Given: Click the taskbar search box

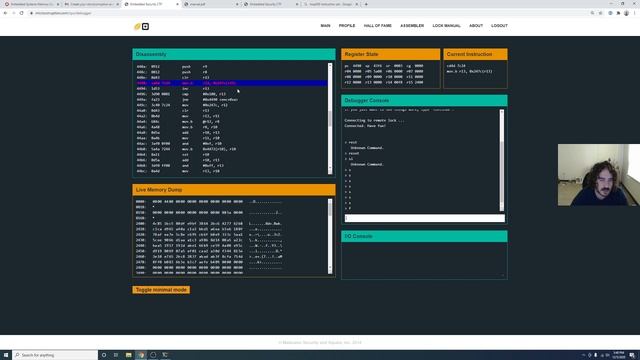Looking at the screenshot, I should pos(55,355).
